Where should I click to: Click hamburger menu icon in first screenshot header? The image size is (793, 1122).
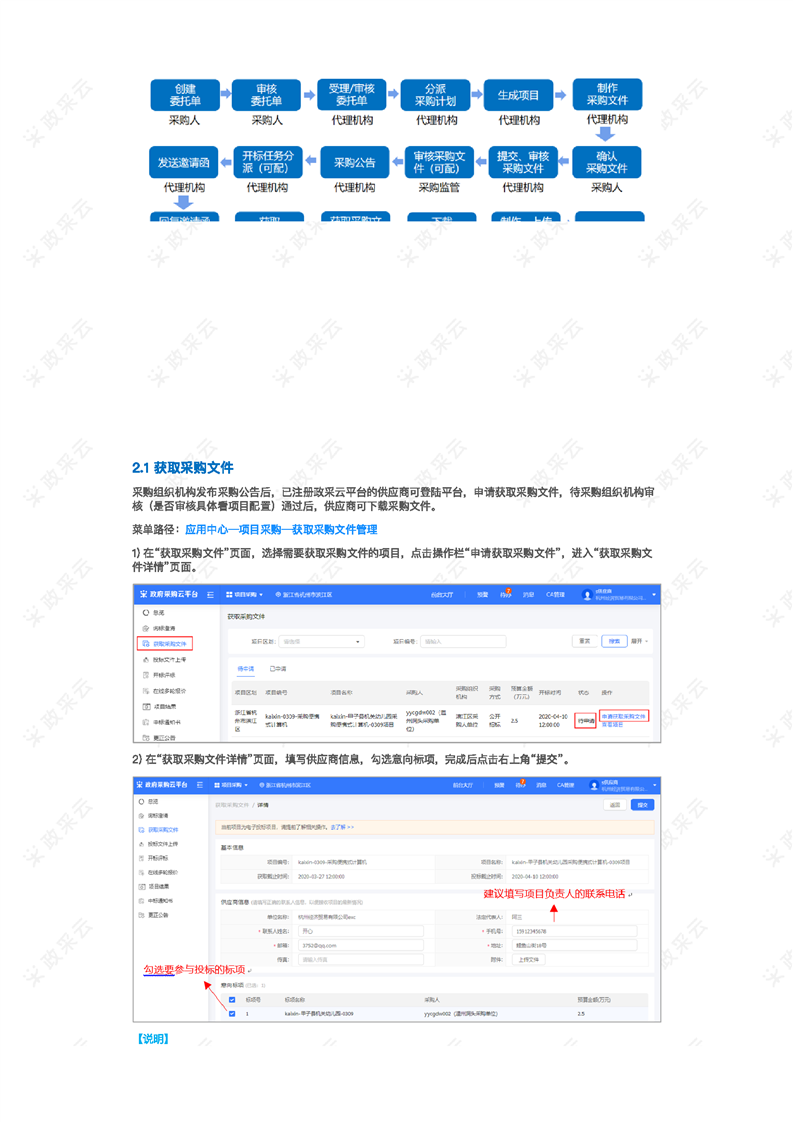pos(210,595)
